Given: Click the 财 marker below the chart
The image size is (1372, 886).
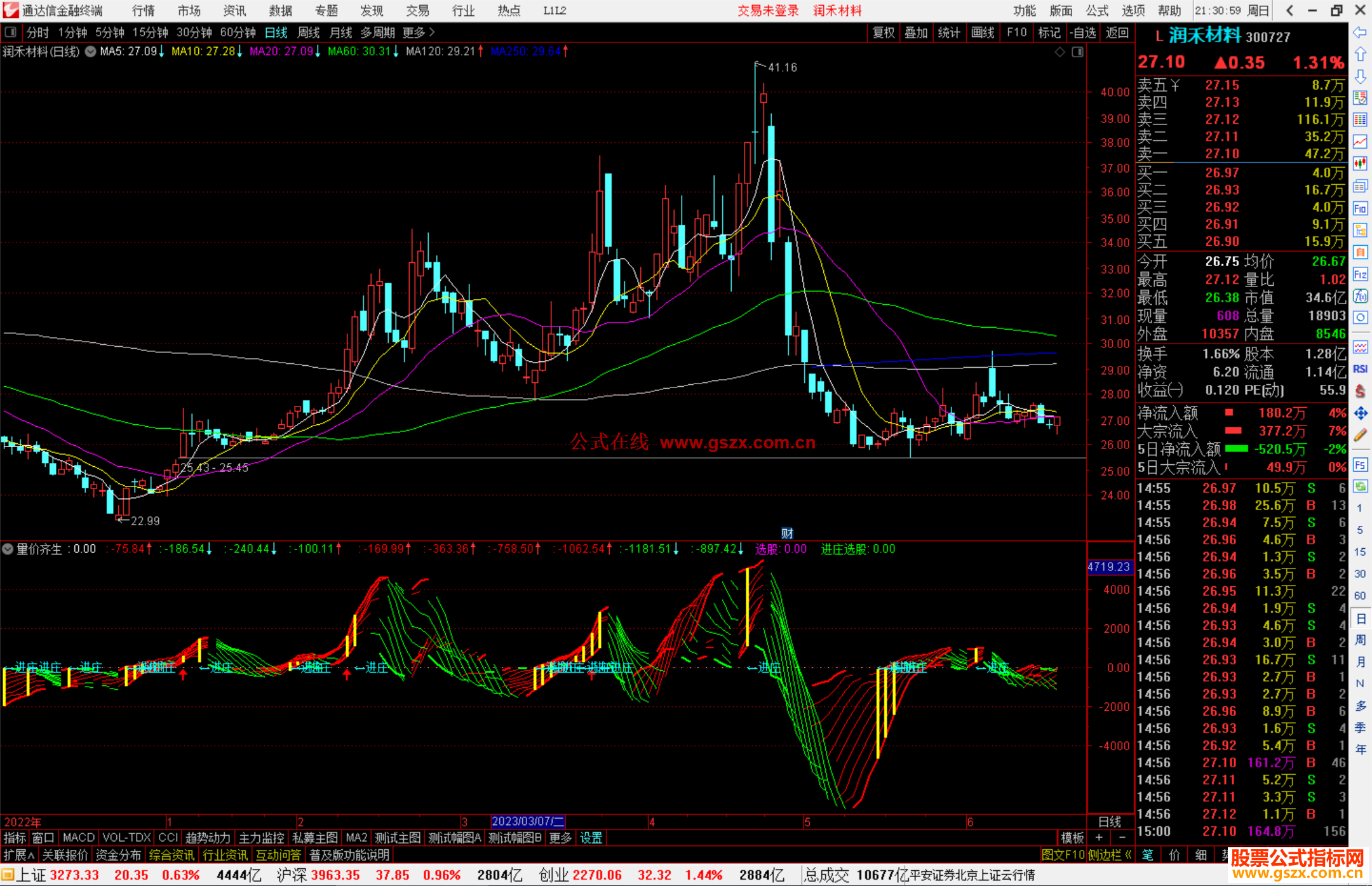Looking at the screenshot, I should (787, 533).
